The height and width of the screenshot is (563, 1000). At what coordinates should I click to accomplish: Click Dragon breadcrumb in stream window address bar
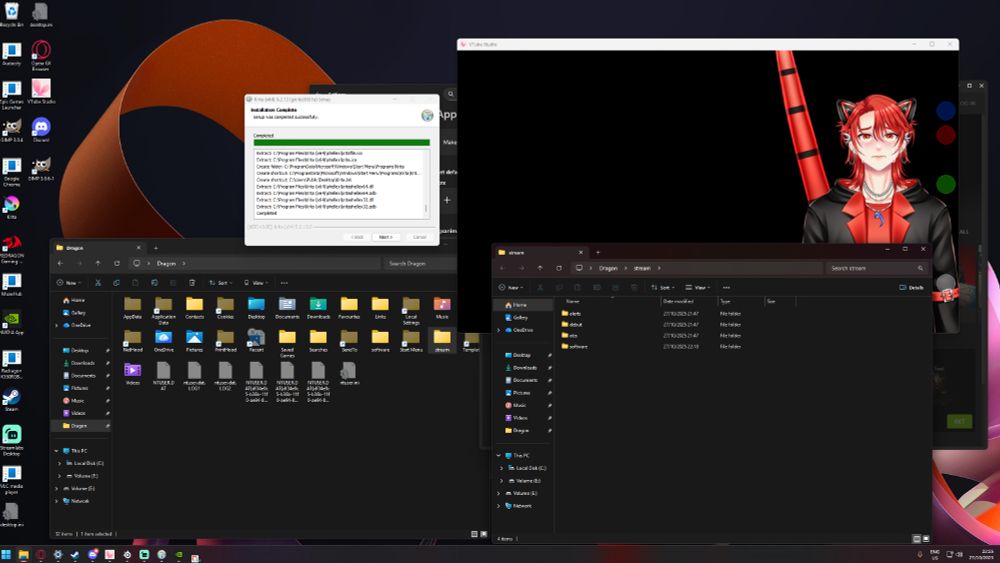point(608,268)
